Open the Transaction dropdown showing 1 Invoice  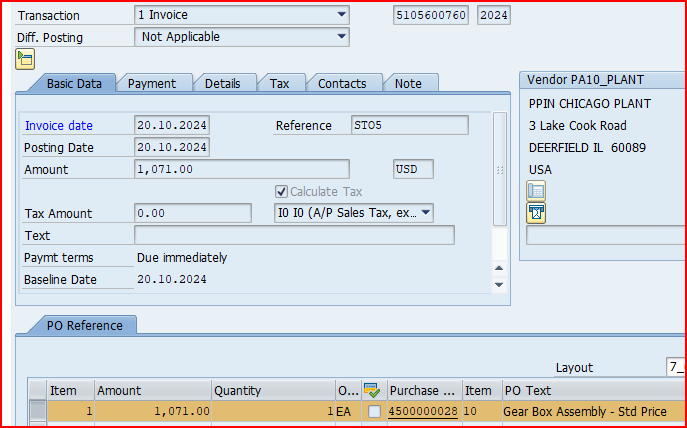click(342, 15)
